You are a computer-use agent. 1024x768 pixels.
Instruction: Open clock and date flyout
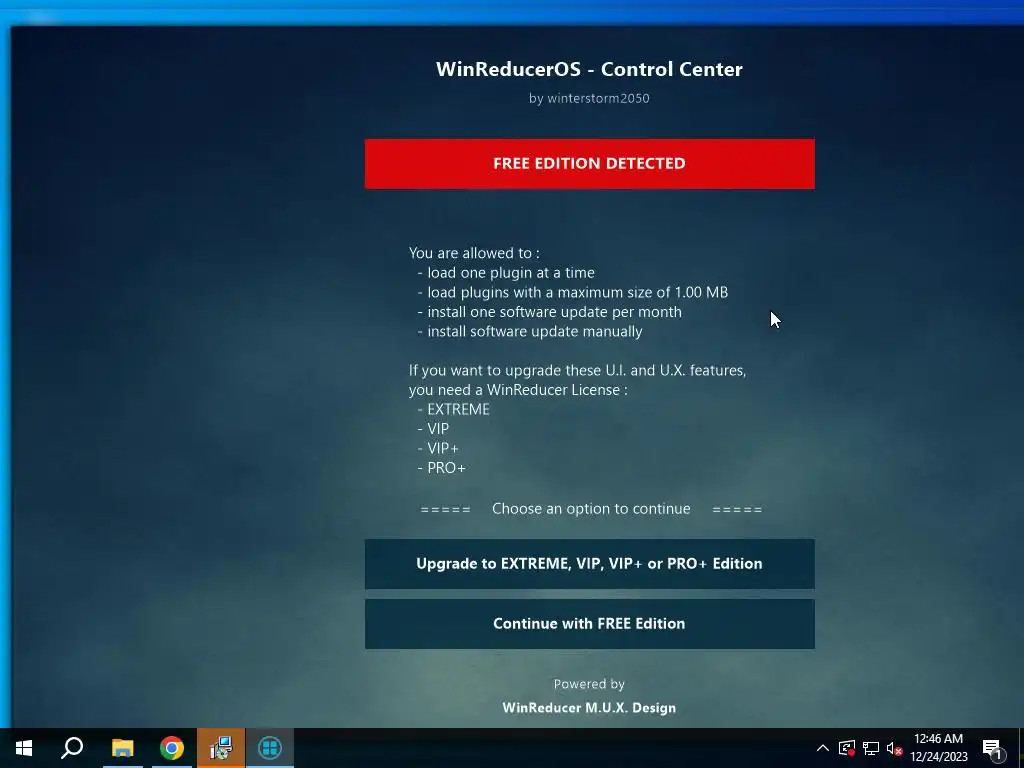tap(938, 748)
